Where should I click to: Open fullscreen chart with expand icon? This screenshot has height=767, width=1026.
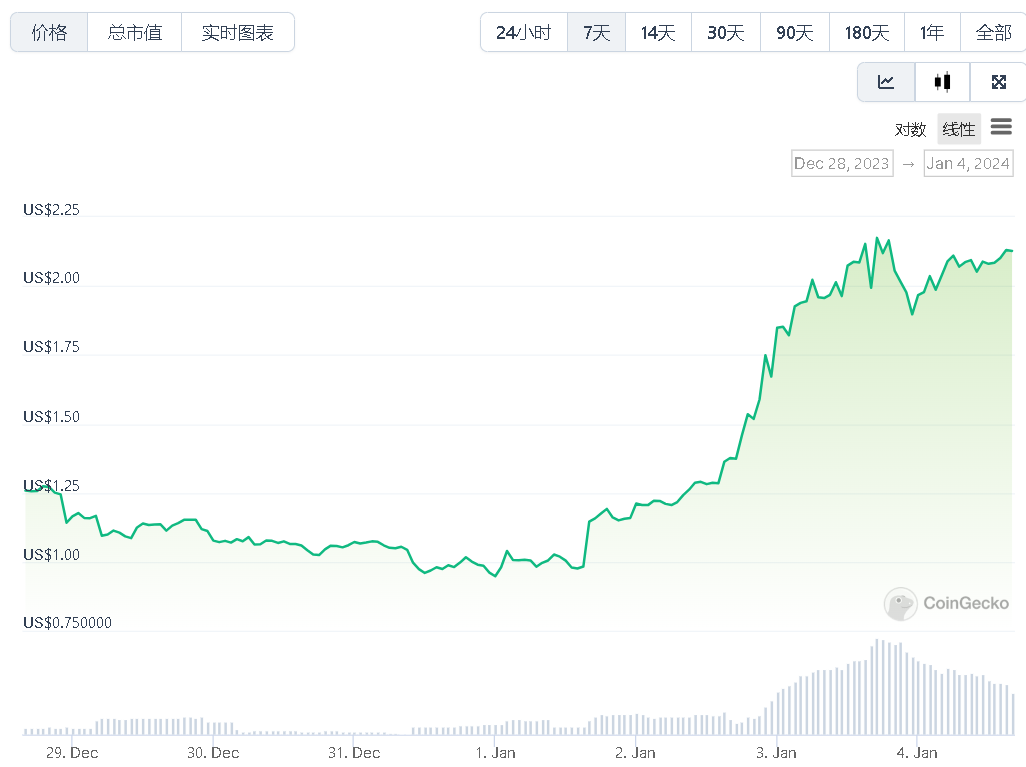tap(998, 82)
